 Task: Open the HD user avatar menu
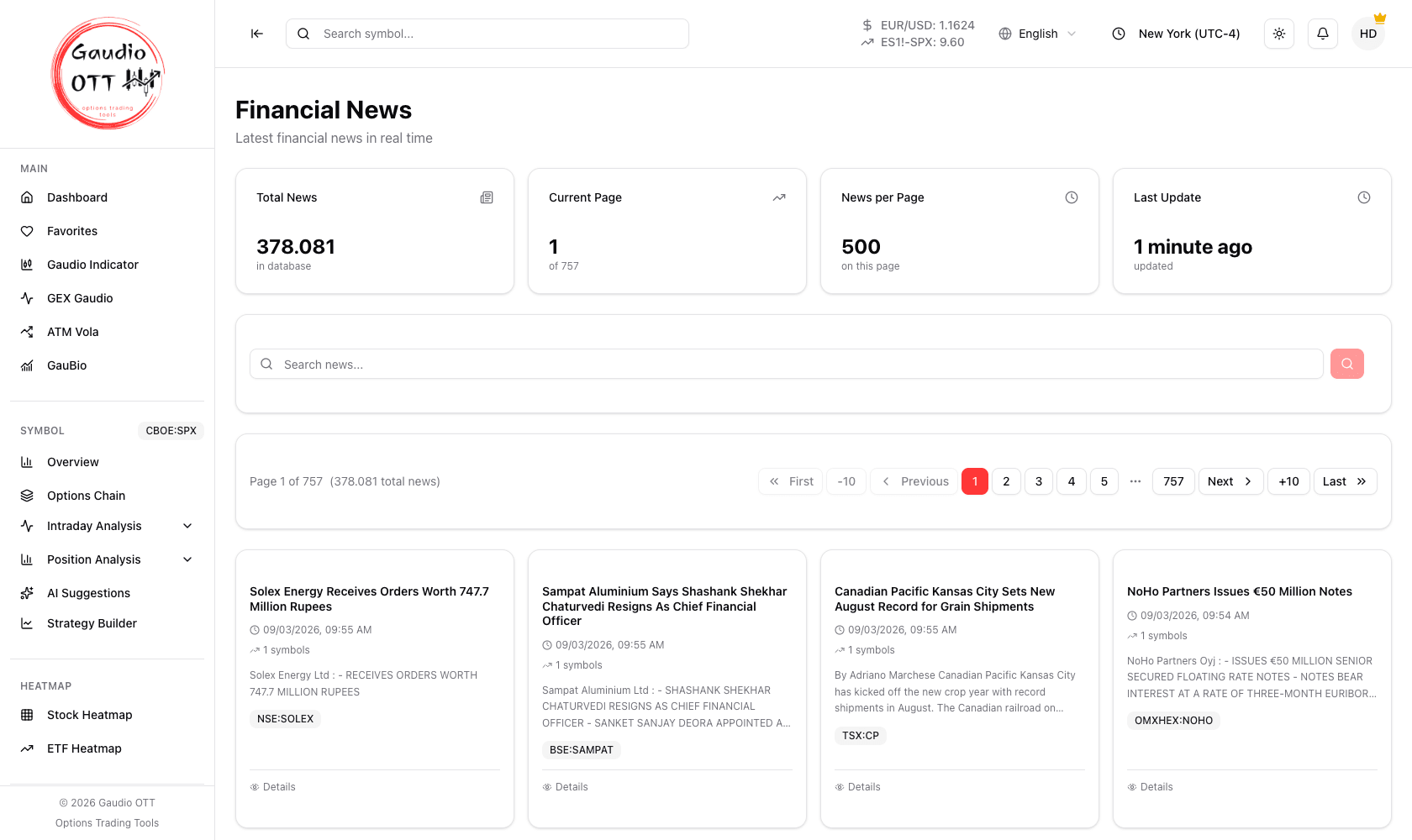point(1368,34)
